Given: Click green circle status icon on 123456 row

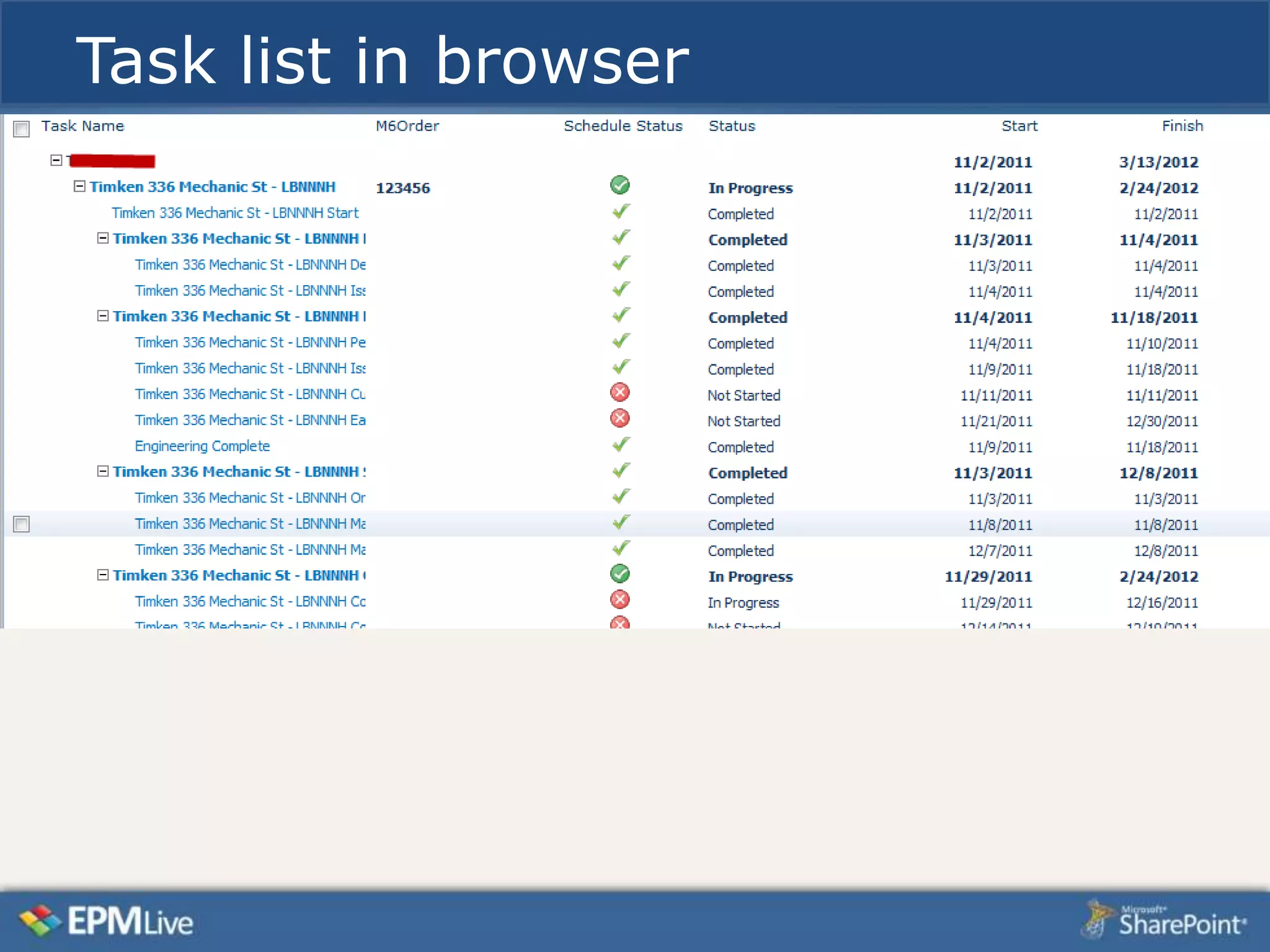Looking at the screenshot, I should pos(620,185).
